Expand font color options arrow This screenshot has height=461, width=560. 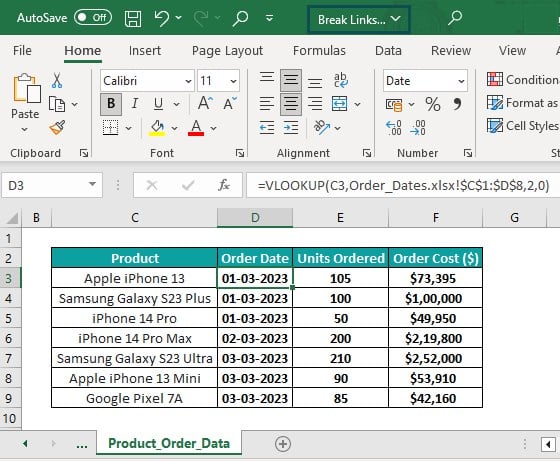click(x=213, y=128)
